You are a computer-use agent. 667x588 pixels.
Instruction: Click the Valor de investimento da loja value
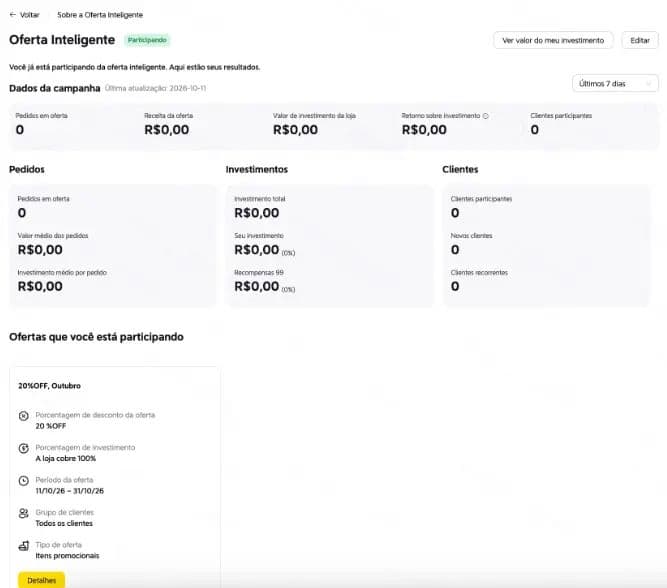(x=296, y=130)
